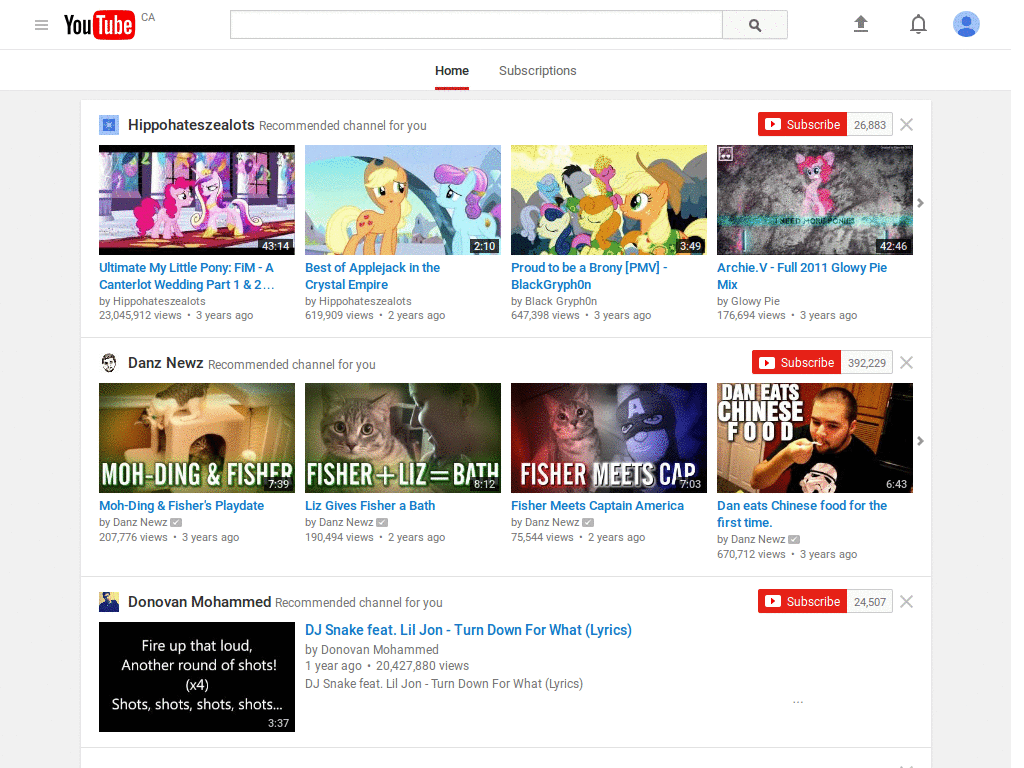Open 'Liz Gives Fisher a Bath' title

click(370, 505)
